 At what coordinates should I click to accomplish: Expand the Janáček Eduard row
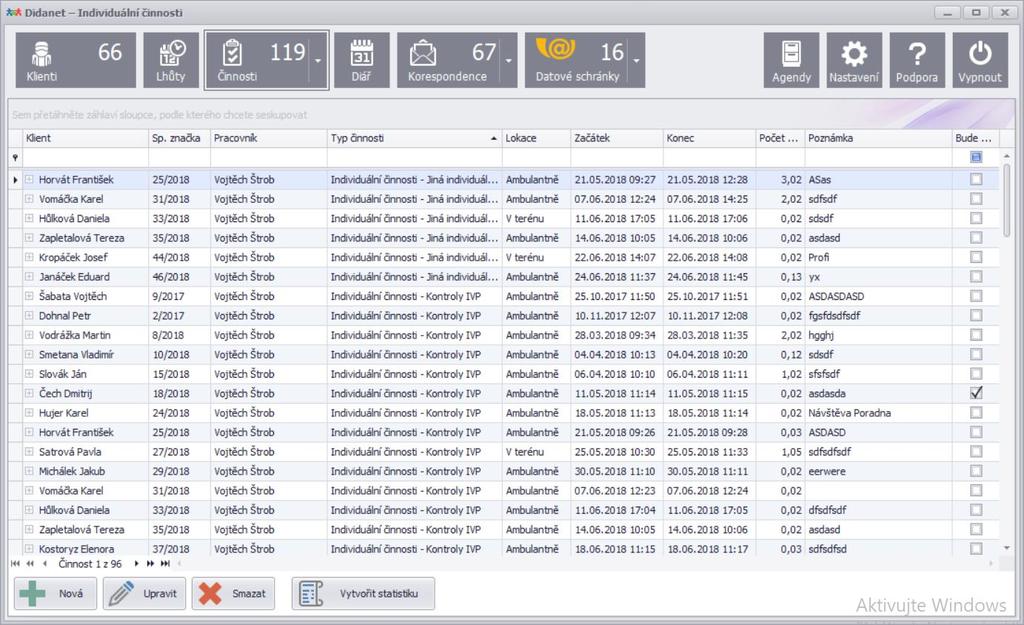click(x=29, y=277)
